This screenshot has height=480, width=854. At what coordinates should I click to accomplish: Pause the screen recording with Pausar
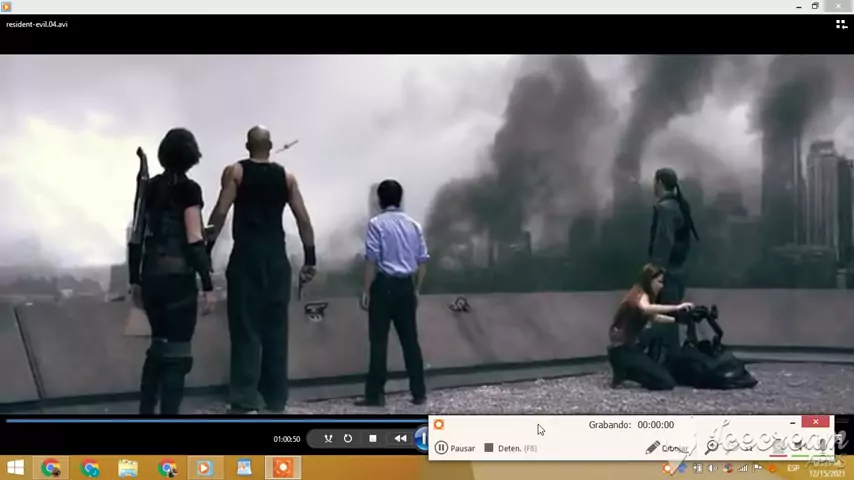tap(455, 448)
